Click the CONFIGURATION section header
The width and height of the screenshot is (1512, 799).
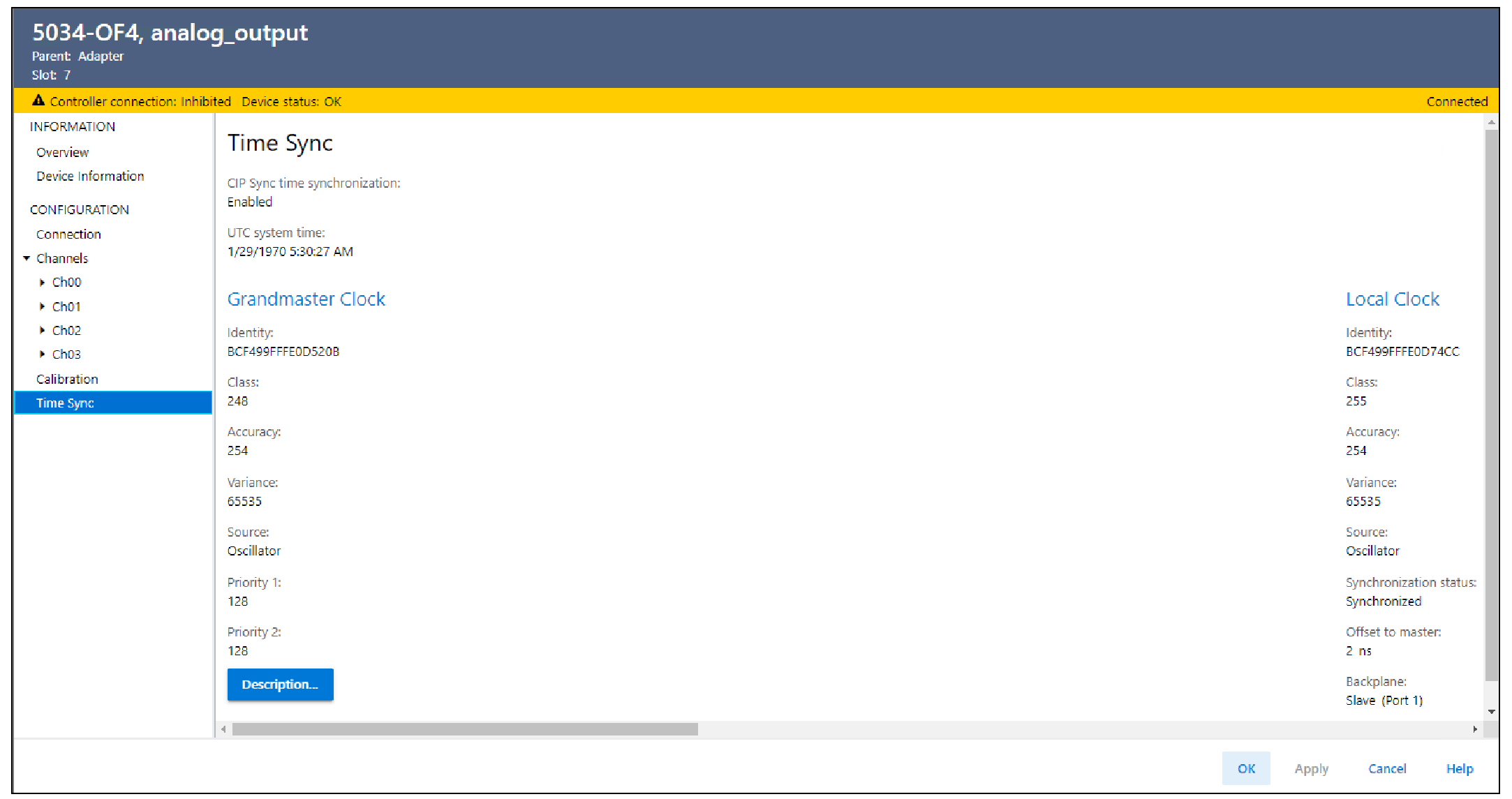80,210
